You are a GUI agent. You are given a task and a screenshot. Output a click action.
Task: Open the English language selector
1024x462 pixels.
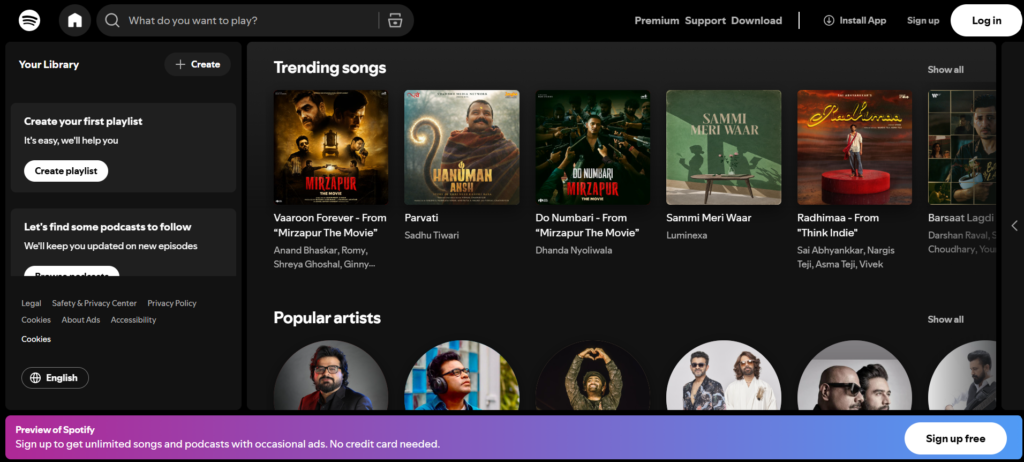pyautogui.click(x=55, y=378)
